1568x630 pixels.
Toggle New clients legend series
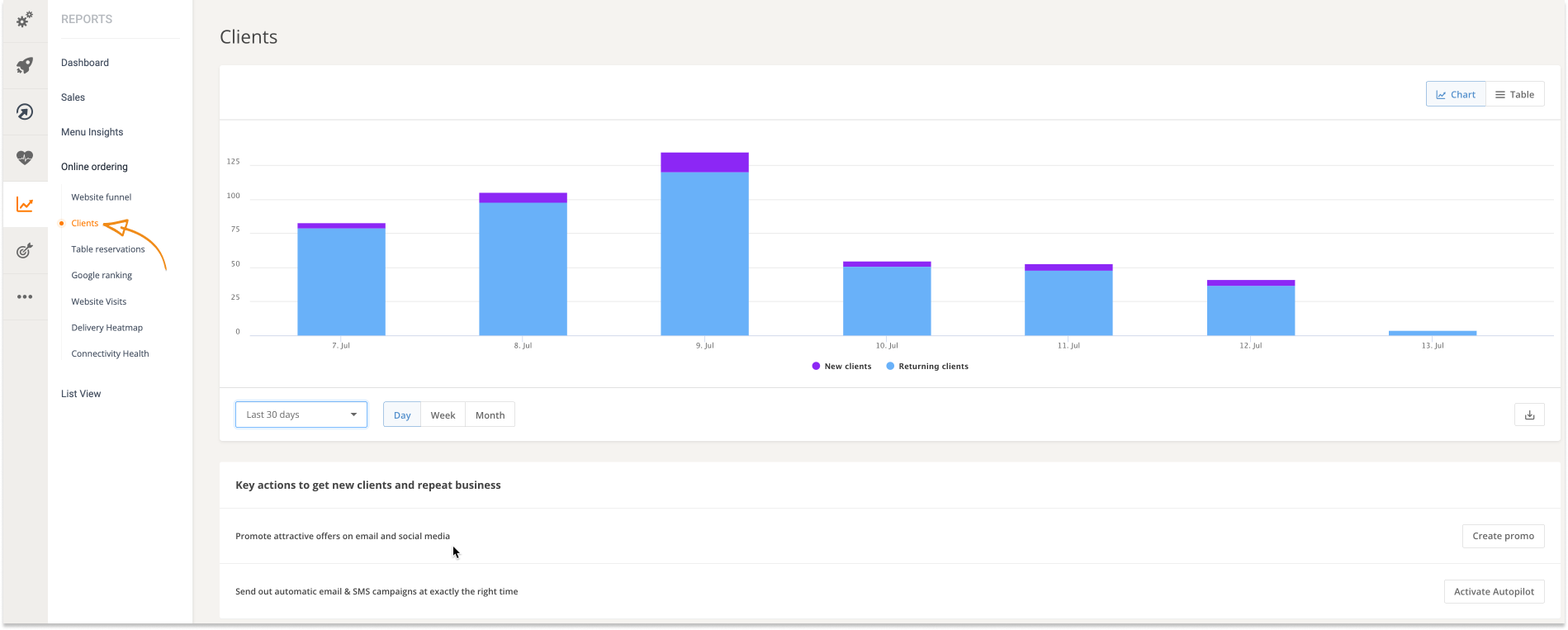841,367
